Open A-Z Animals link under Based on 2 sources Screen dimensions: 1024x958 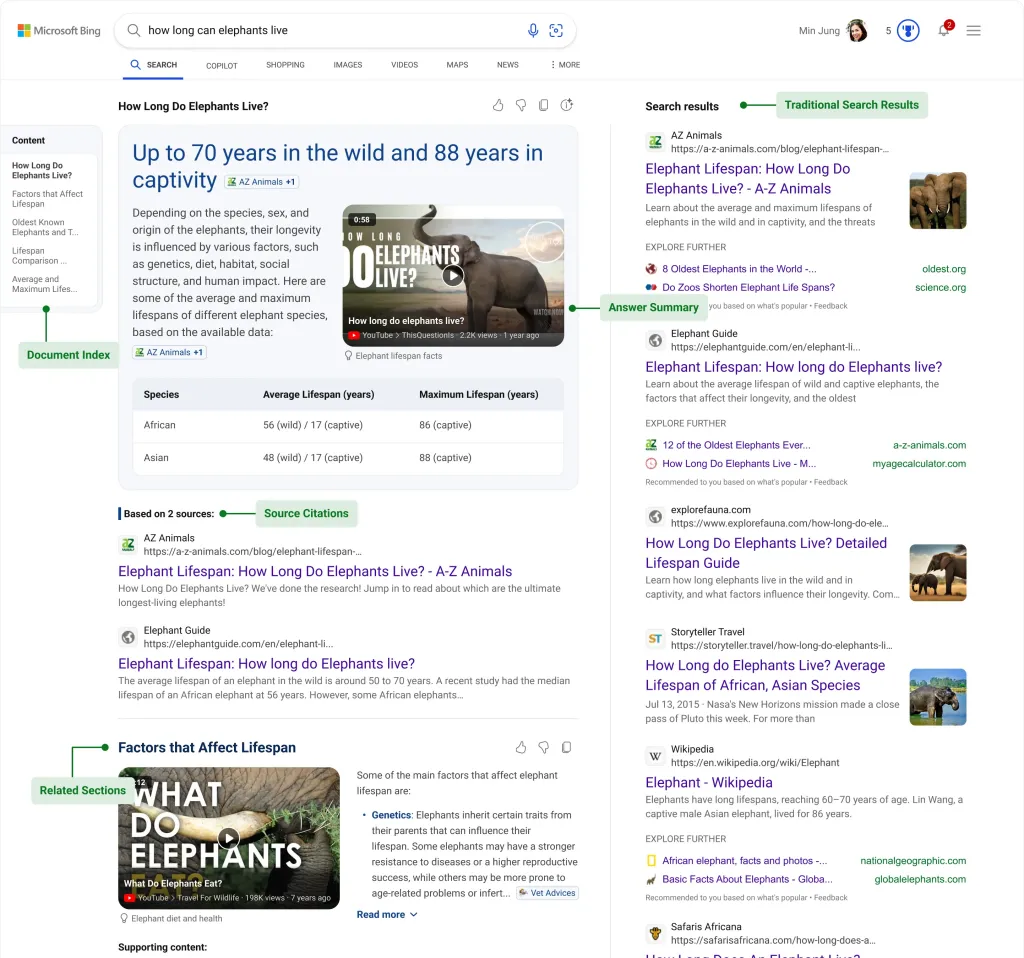(x=315, y=571)
